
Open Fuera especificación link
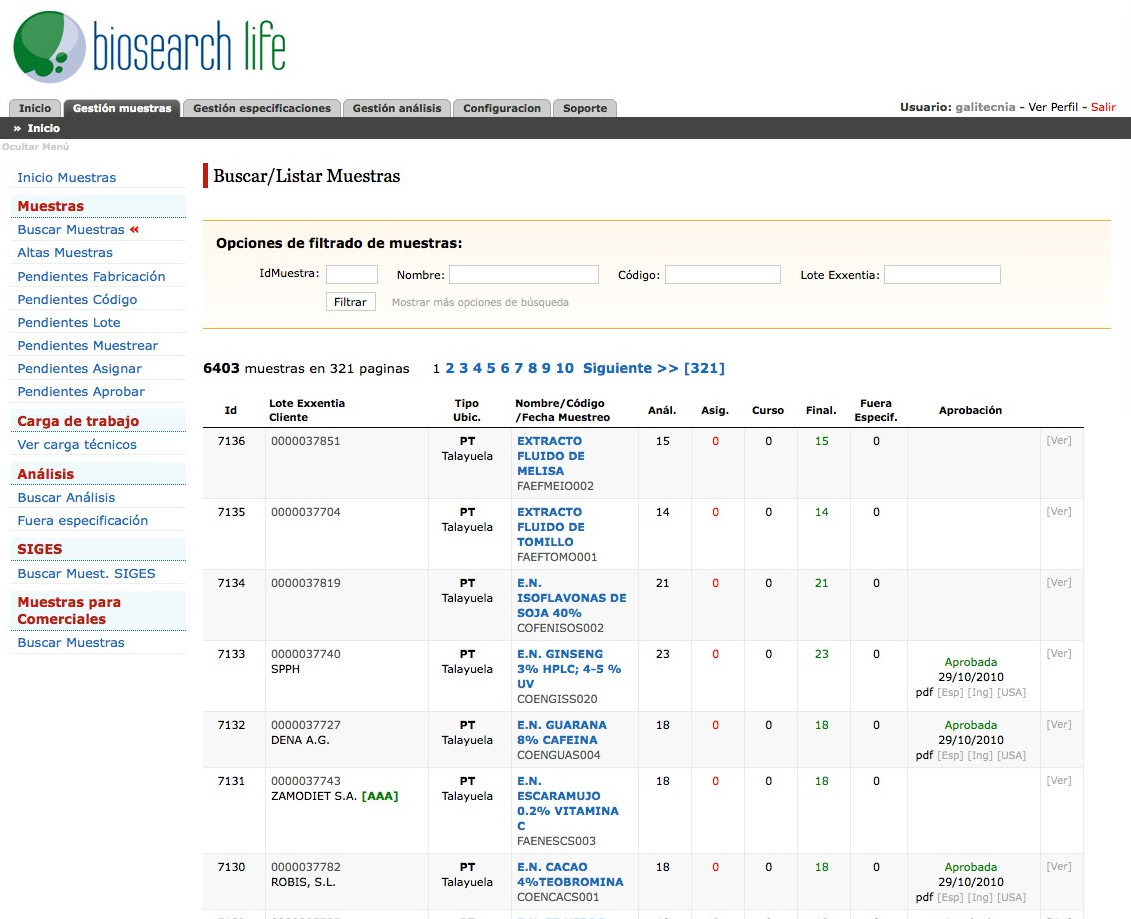pyautogui.click(x=82, y=520)
